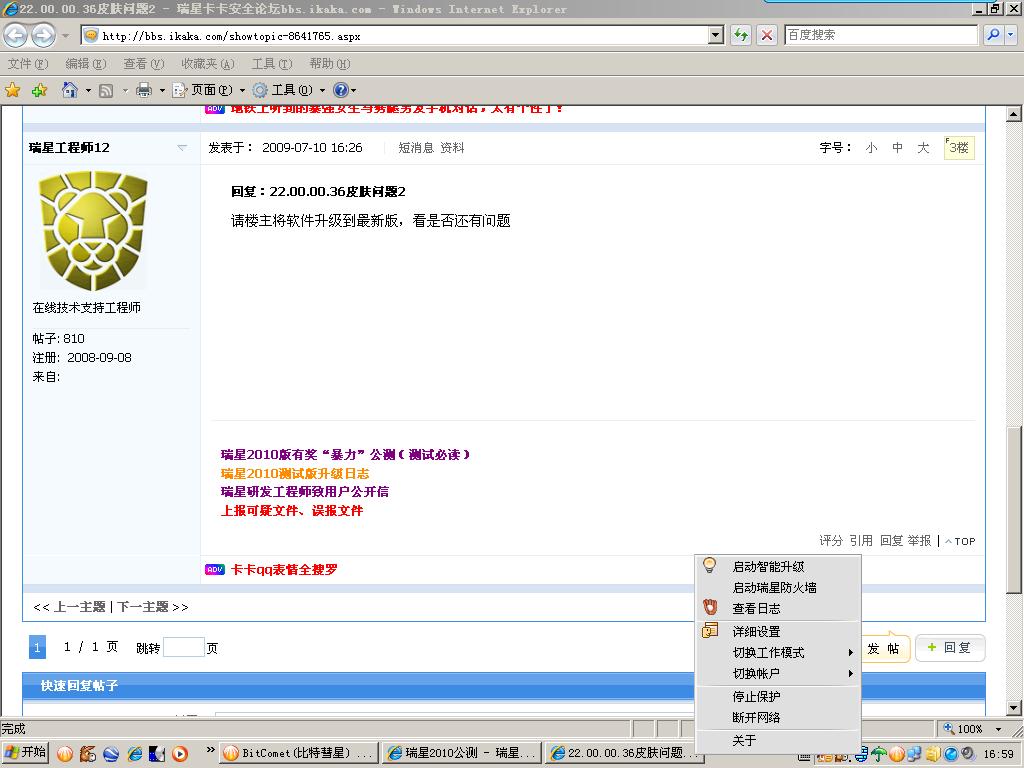Open the 工具(O) toolbar menu
The width and height of the screenshot is (1024, 768).
(x=289, y=90)
